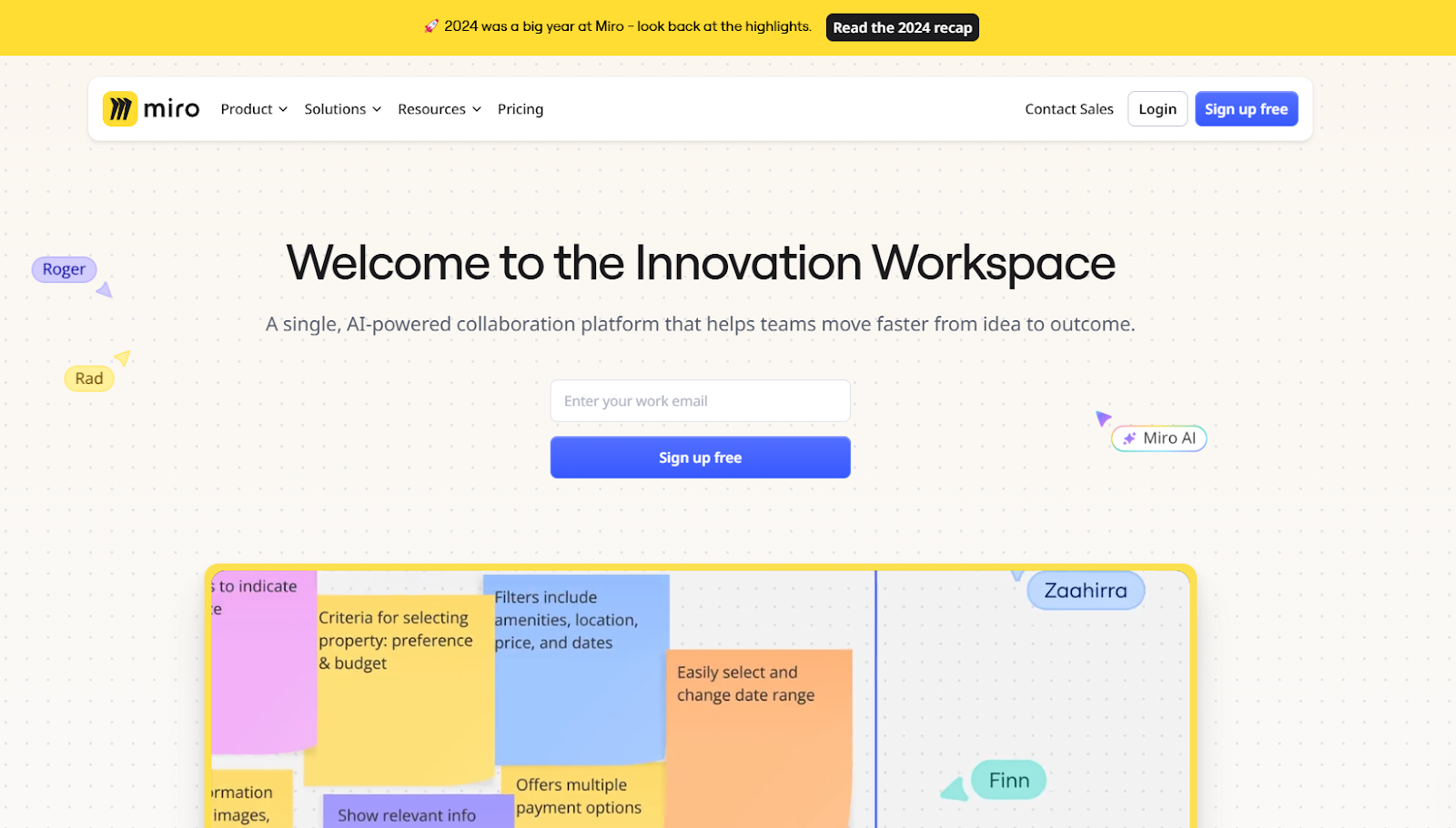Image resolution: width=1456 pixels, height=828 pixels.
Task: Click the Roger cursor label
Action: (64, 269)
